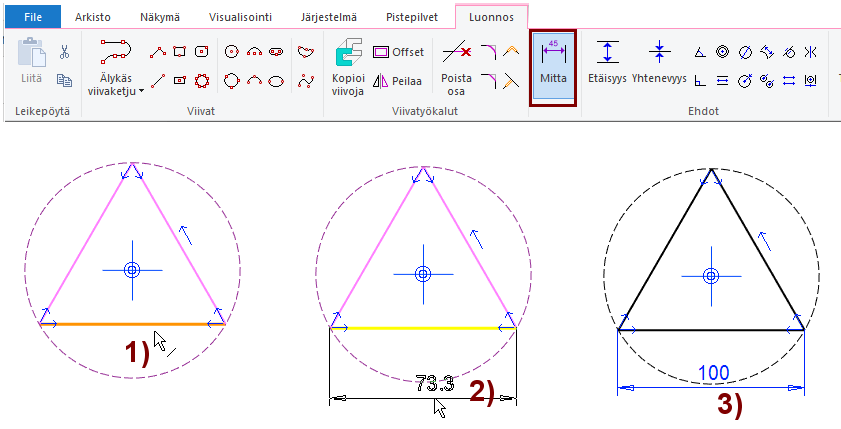The image size is (841, 429).
Task: Select the polygon tool icon
Action: [202, 81]
